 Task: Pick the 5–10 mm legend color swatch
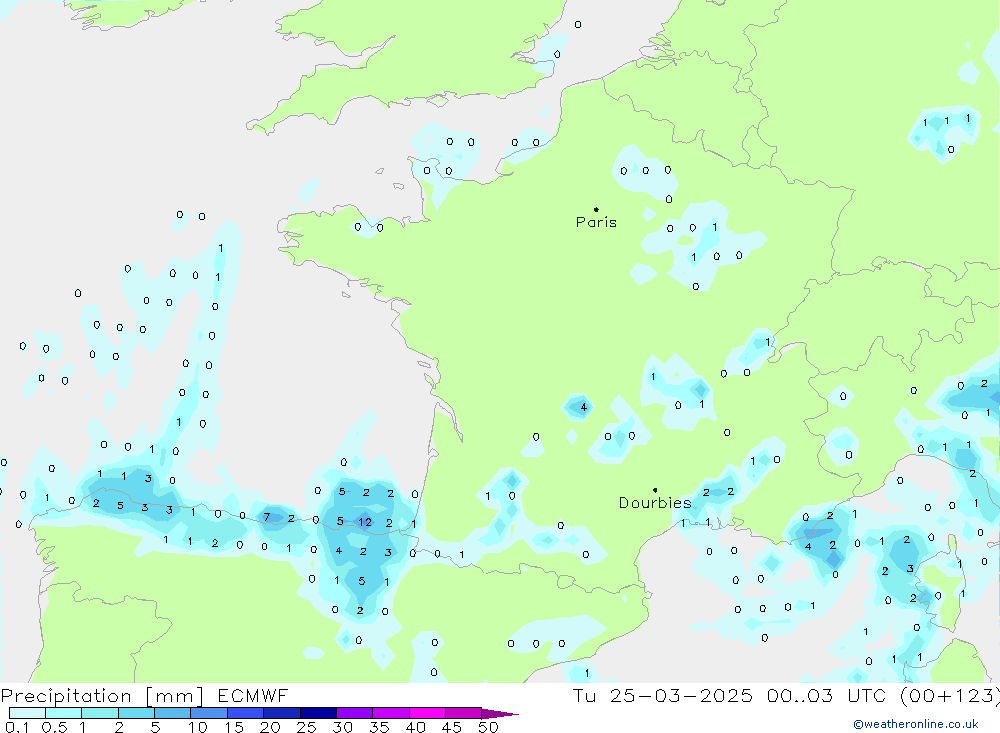click(x=173, y=713)
